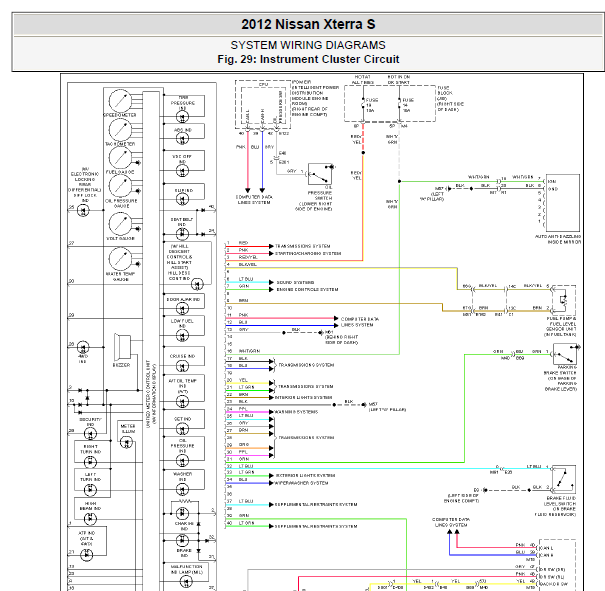Click the 4WD IND lamp symbol

83,347
